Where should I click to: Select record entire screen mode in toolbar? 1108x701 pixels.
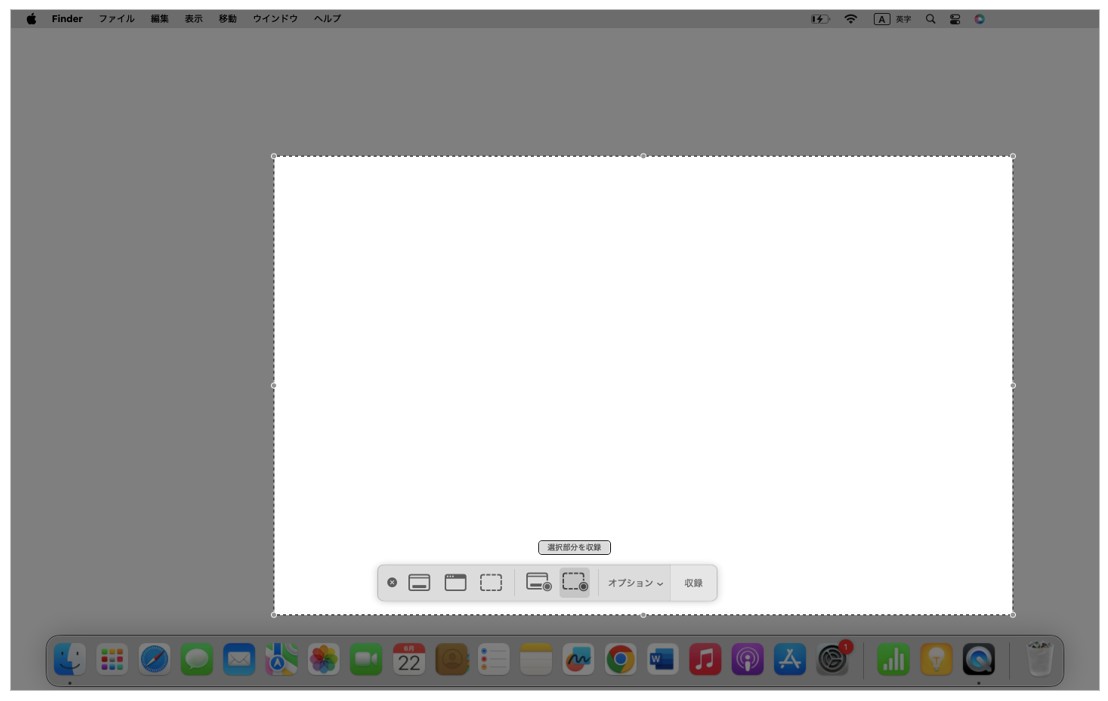click(538, 582)
